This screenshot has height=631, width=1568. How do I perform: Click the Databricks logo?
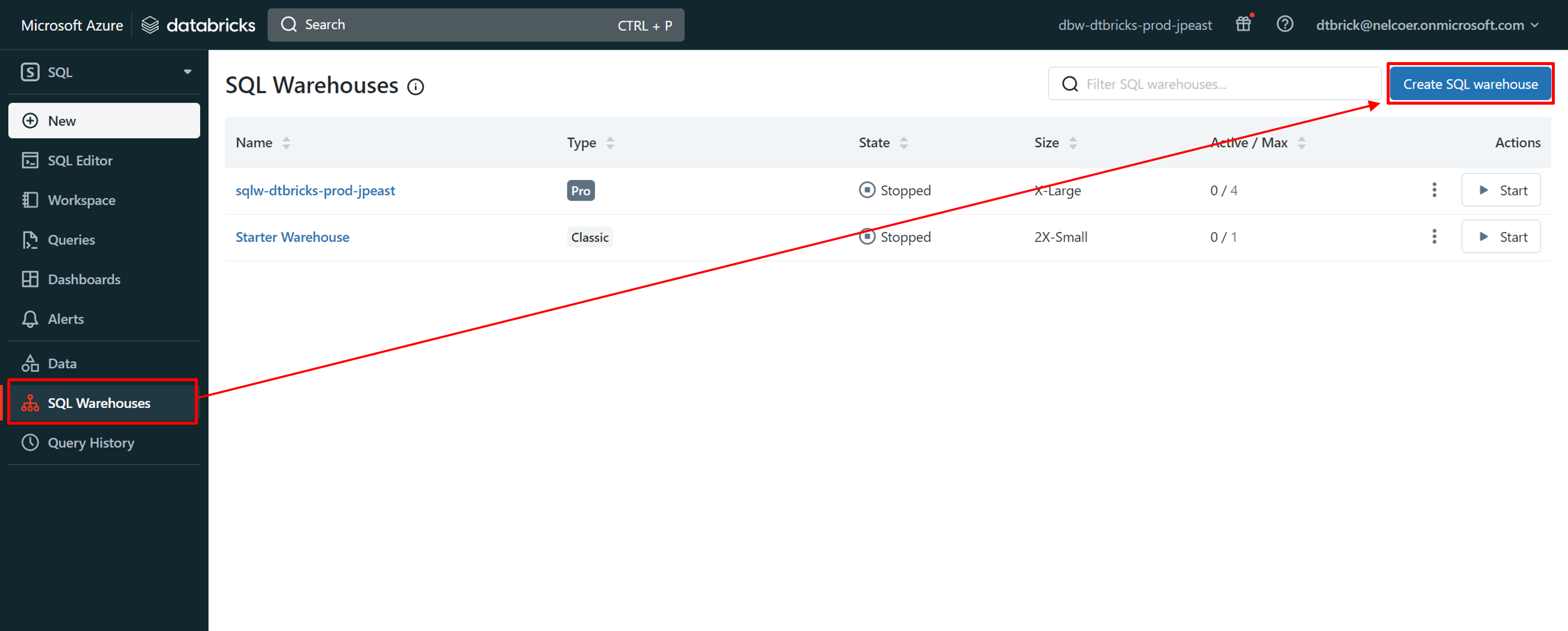[x=198, y=25]
